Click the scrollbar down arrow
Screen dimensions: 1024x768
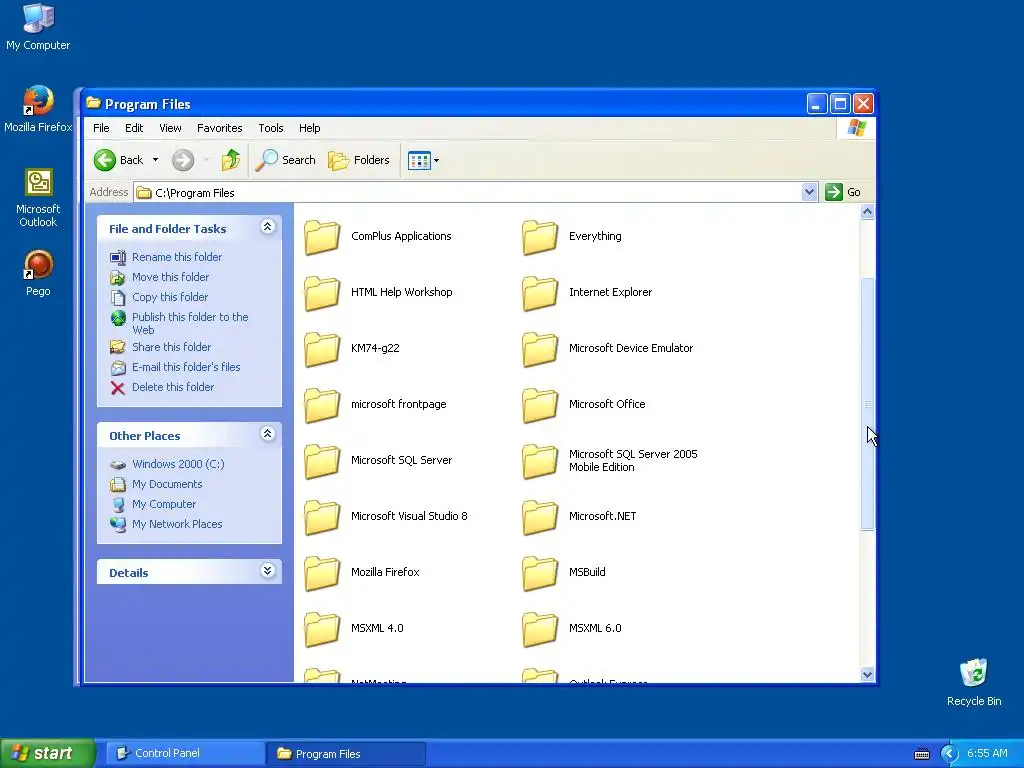867,675
